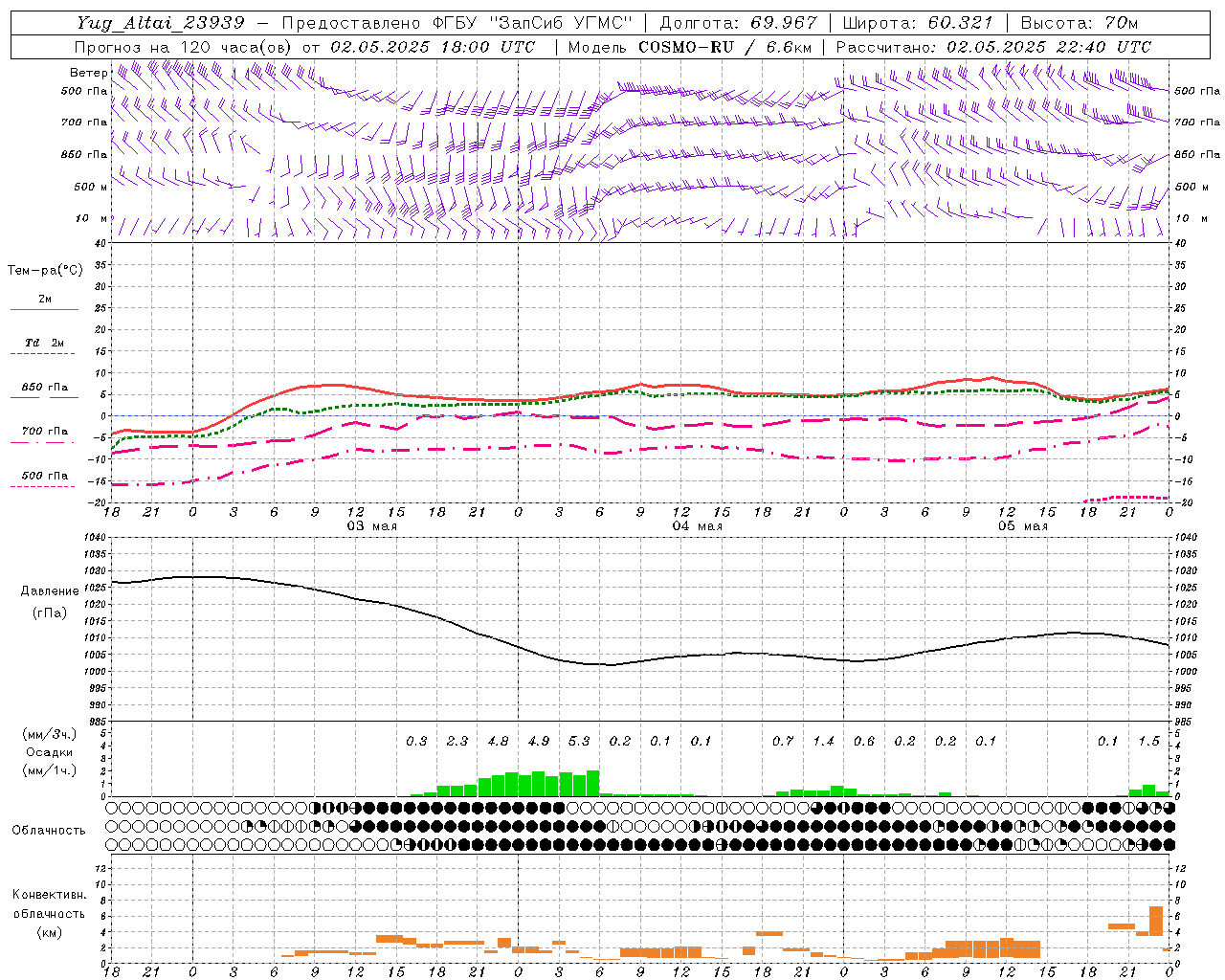Click the Модель COSMO-RU / 6.6км label
Viewport: 1225px width, 980px height.
(x=690, y=47)
